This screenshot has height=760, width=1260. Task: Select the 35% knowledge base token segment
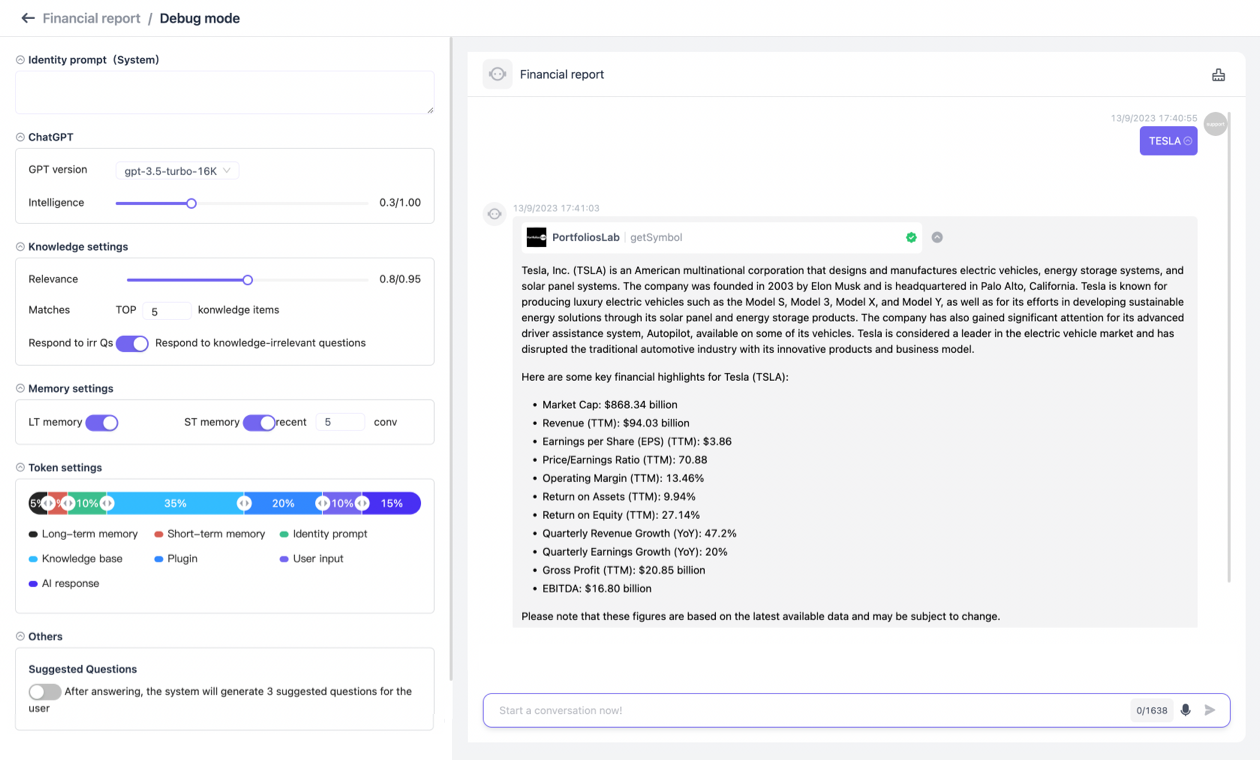point(176,503)
